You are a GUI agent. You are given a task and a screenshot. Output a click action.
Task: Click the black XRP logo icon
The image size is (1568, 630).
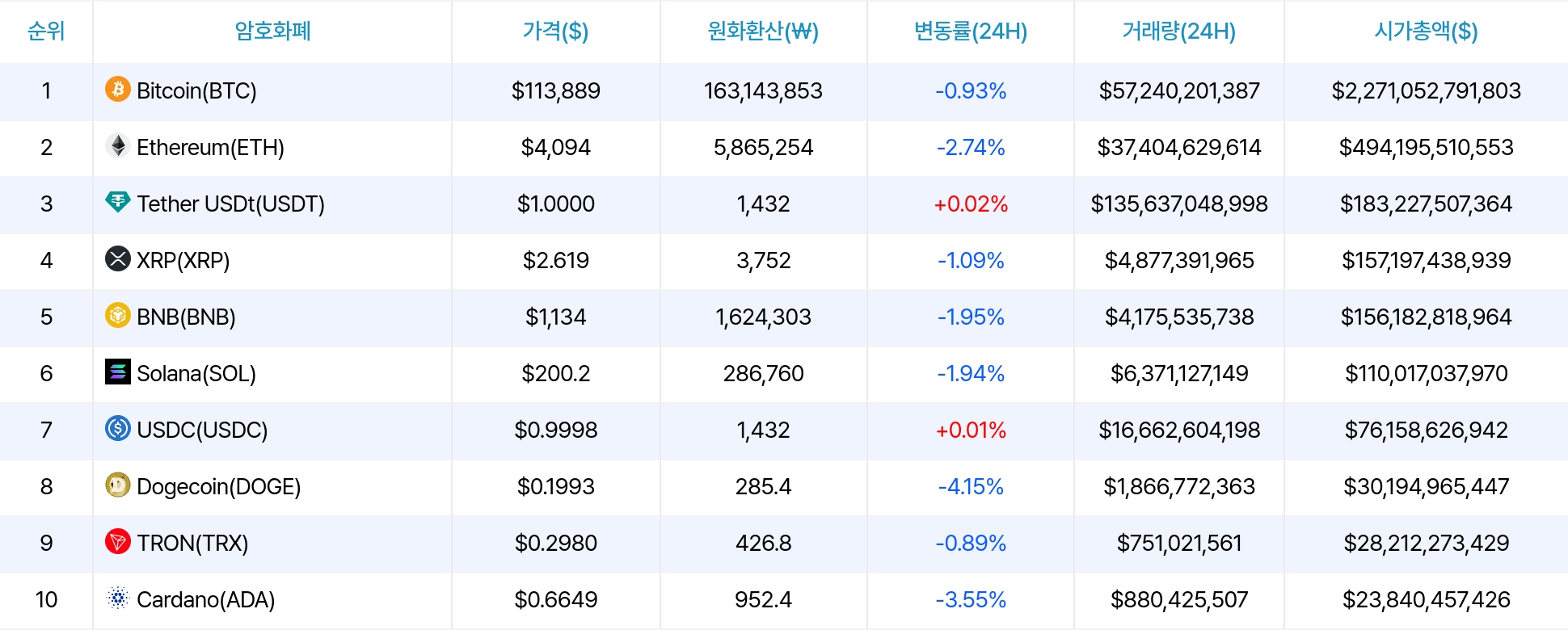point(118,258)
